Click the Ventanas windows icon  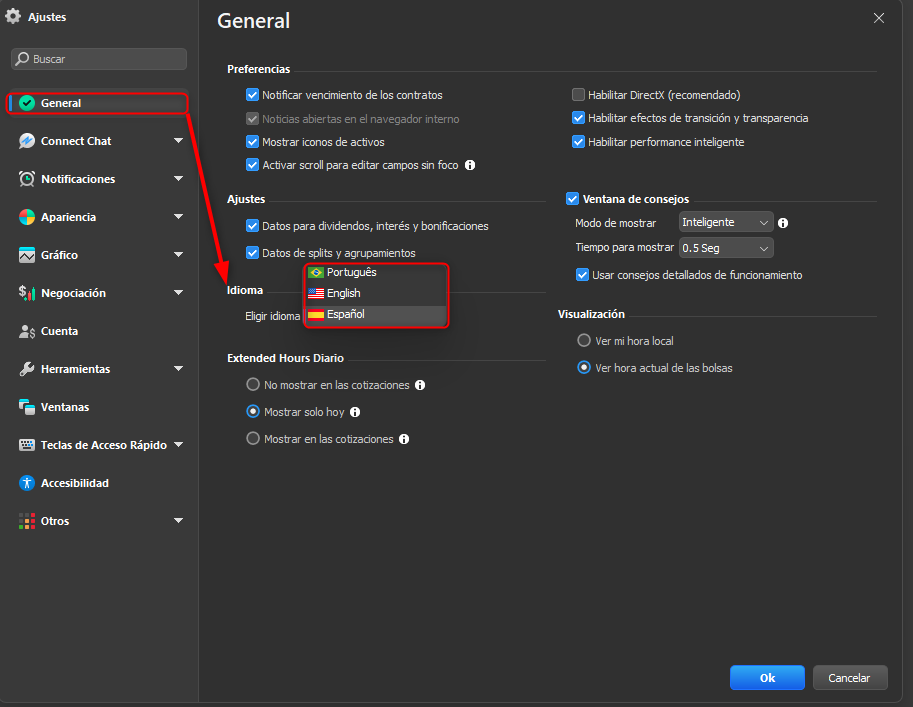[x=27, y=407]
